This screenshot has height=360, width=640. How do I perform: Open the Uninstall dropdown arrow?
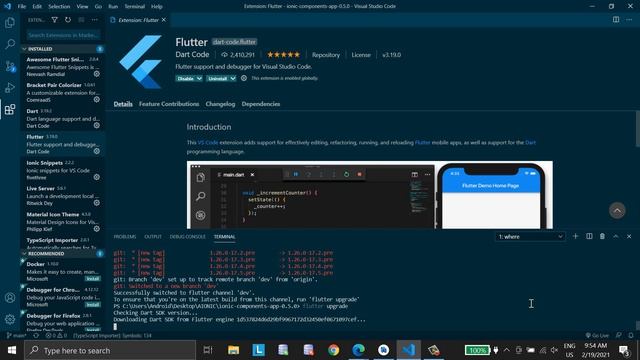click(x=232, y=78)
